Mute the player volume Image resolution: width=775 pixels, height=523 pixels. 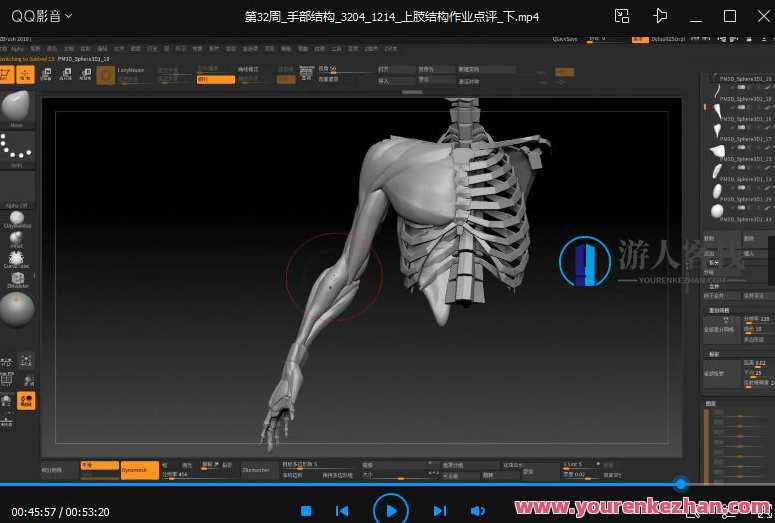(x=478, y=511)
